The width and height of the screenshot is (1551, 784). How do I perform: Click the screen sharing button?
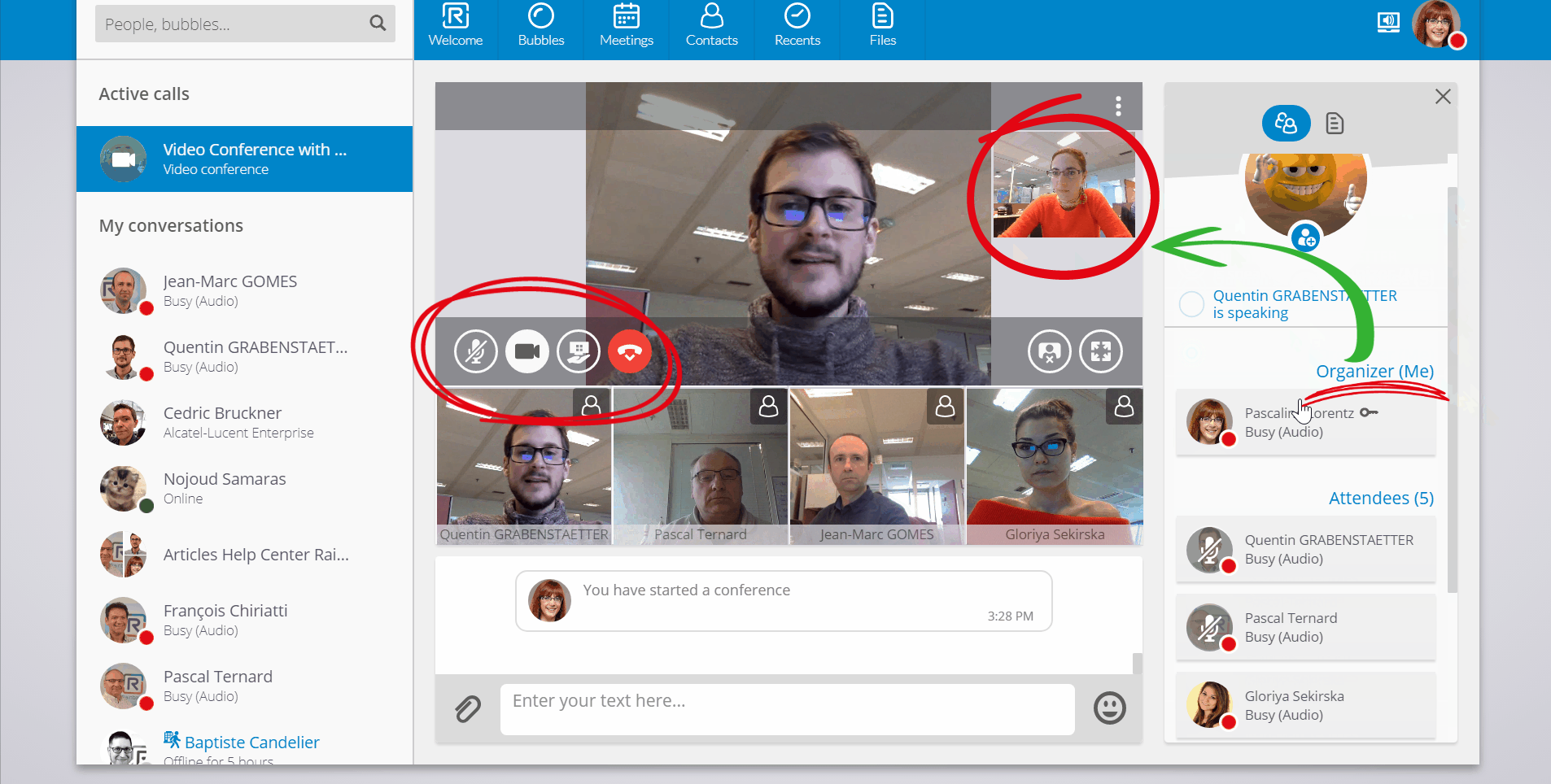579,351
